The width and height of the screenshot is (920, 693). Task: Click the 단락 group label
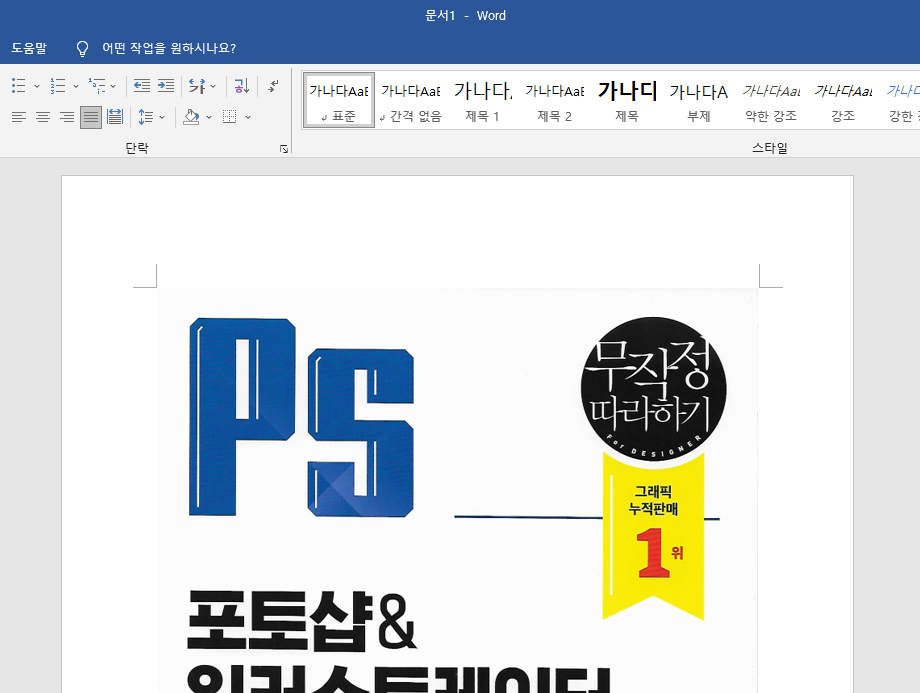pyautogui.click(x=137, y=148)
